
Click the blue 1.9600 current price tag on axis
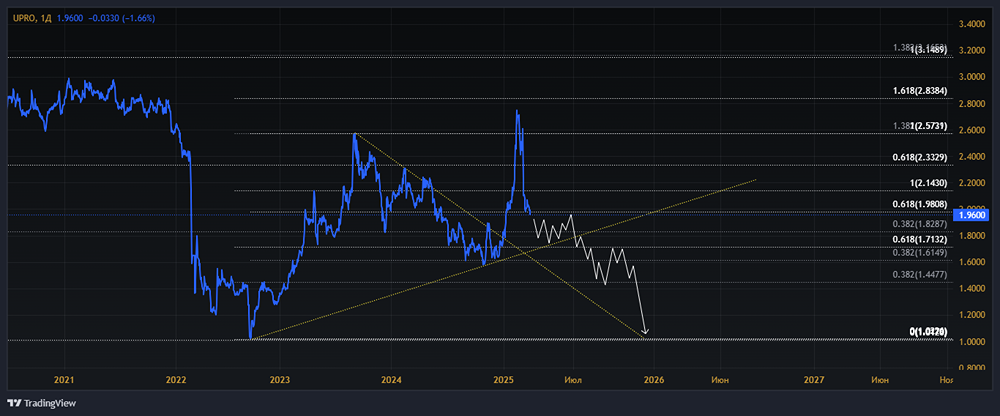[x=970, y=216]
